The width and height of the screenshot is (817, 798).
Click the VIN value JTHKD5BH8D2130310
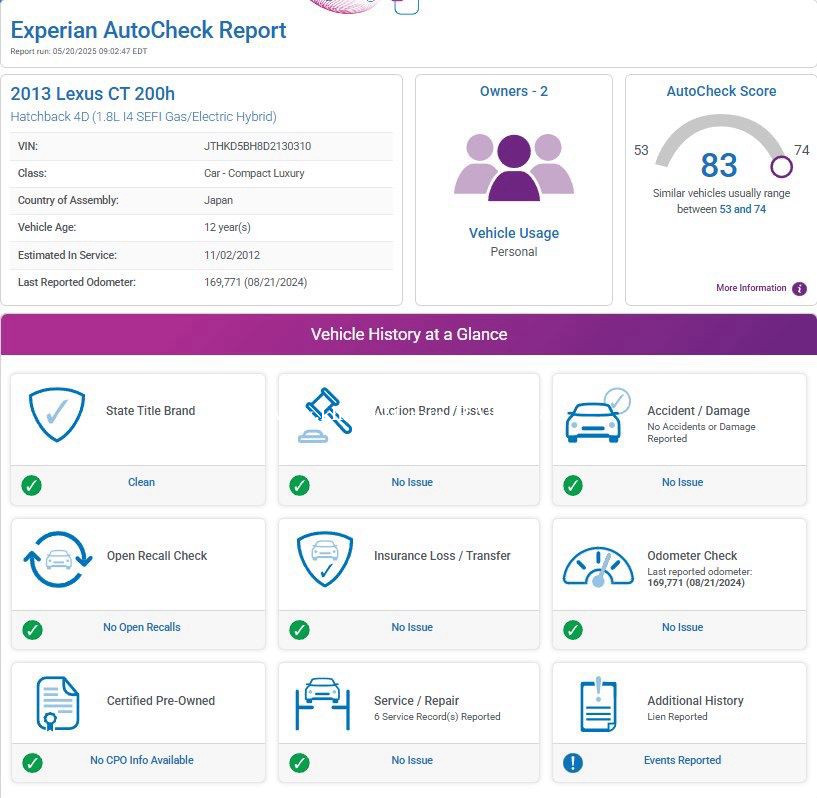click(x=257, y=146)
